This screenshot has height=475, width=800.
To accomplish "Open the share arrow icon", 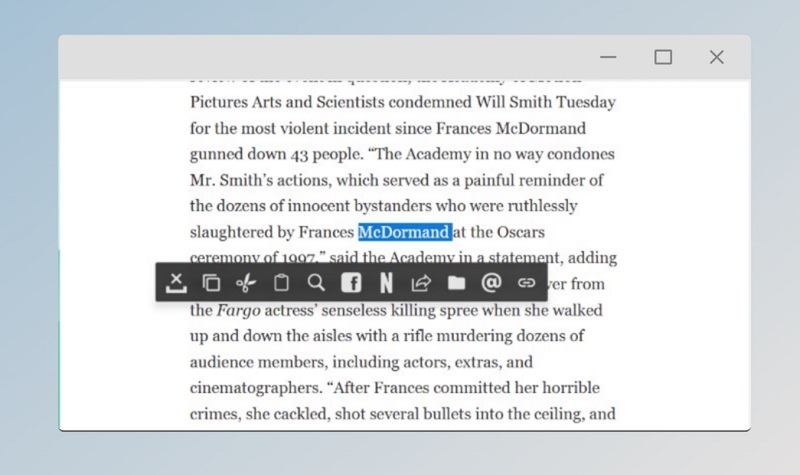I will 421,283.
